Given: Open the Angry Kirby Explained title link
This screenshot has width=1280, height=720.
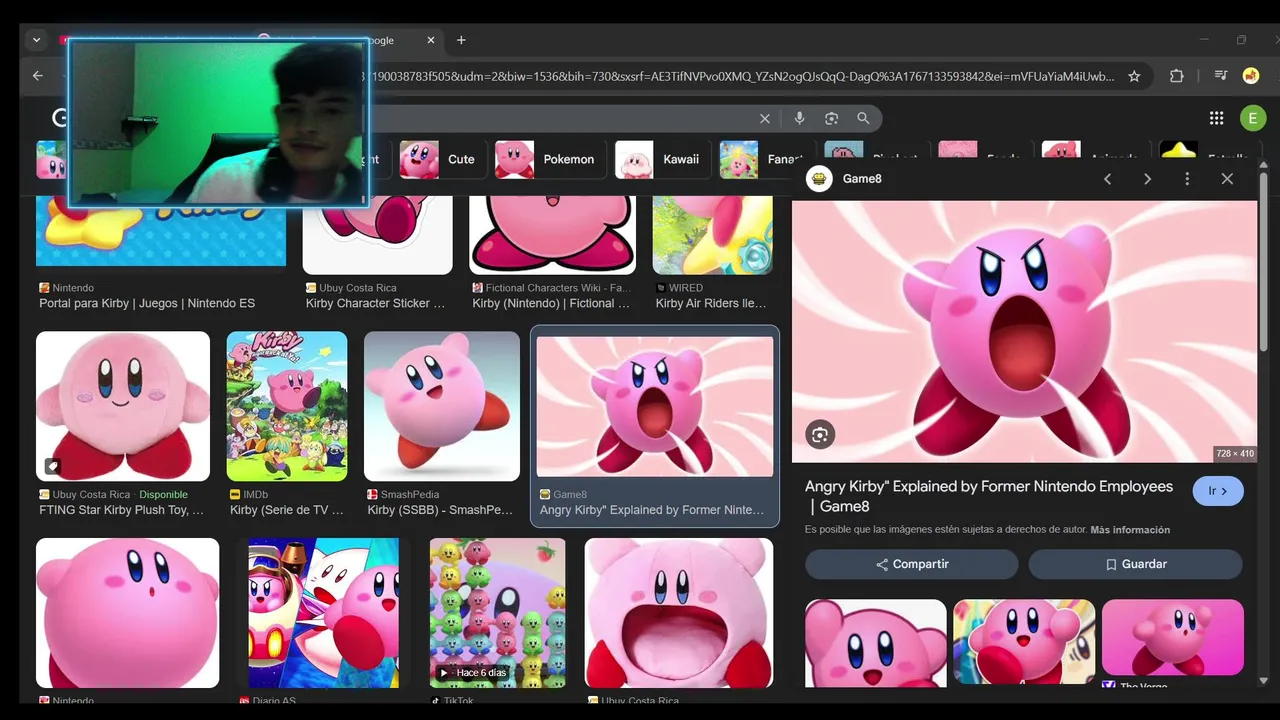Looking at the screenshot, I should 989,496.
